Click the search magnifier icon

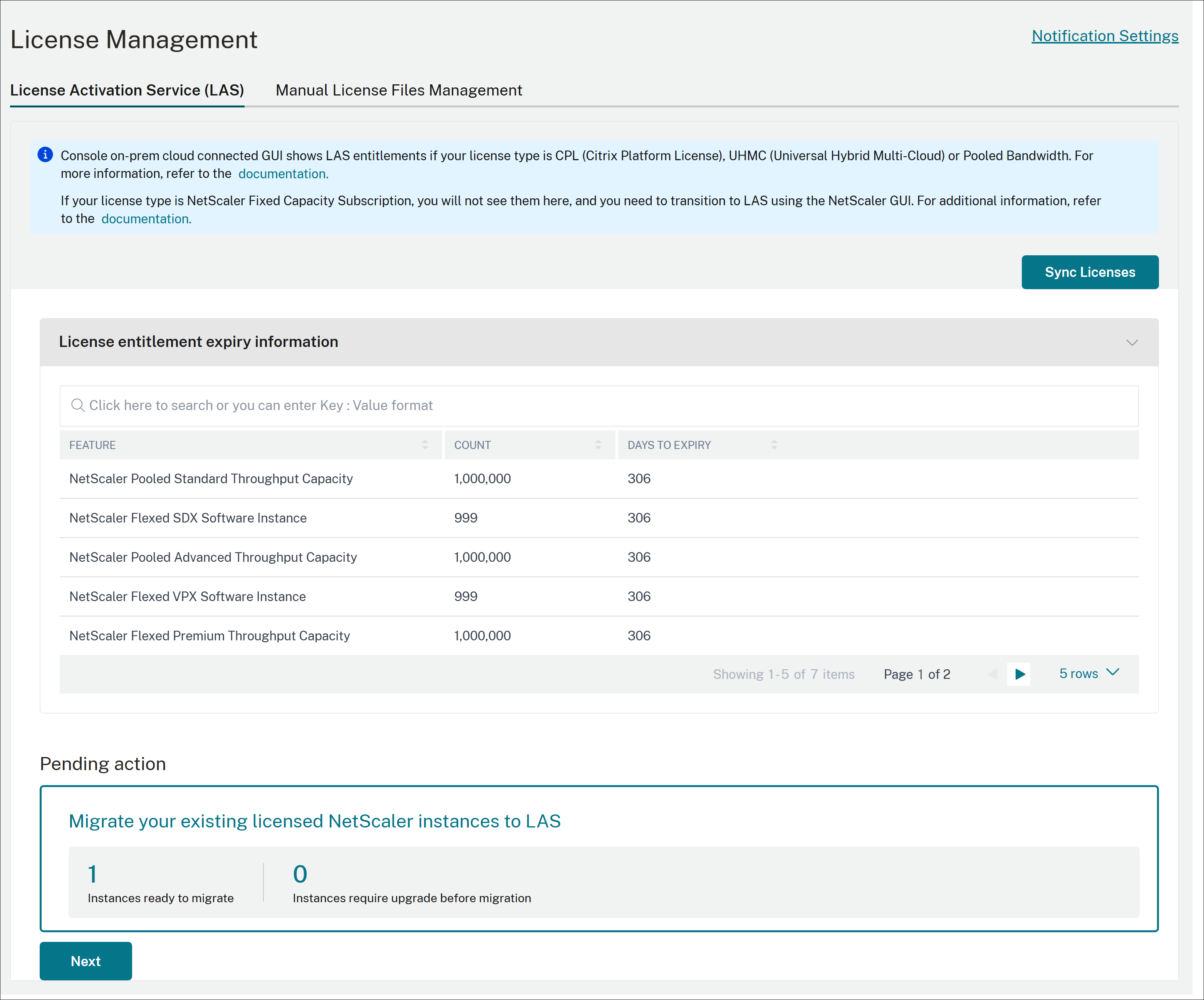77,406
